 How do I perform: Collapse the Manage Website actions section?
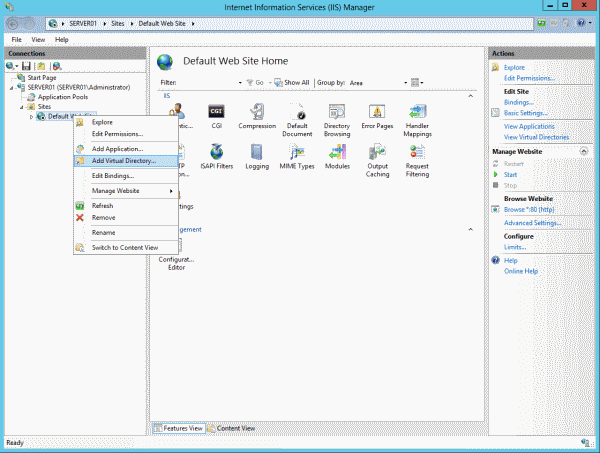click(x=584, y=151)
